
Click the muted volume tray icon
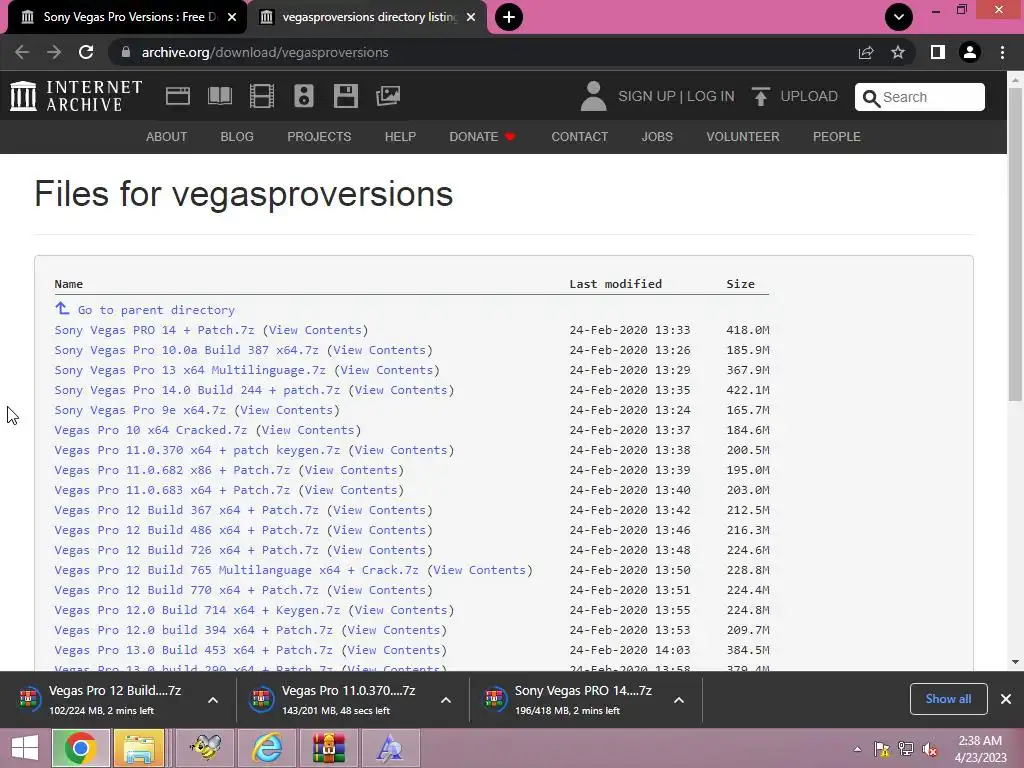(930, 749)
